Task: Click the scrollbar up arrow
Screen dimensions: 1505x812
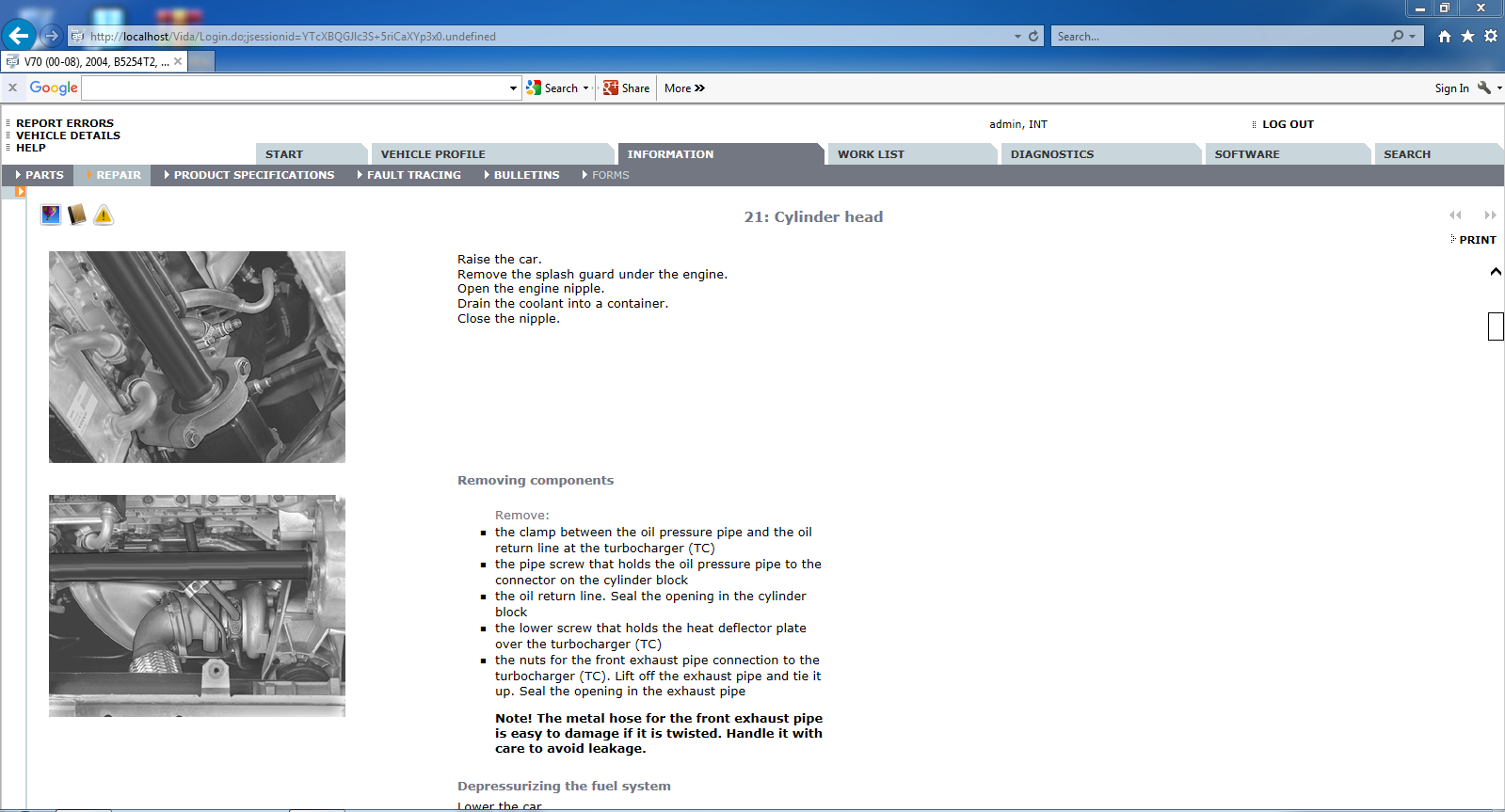Action: click(1495, 272)
